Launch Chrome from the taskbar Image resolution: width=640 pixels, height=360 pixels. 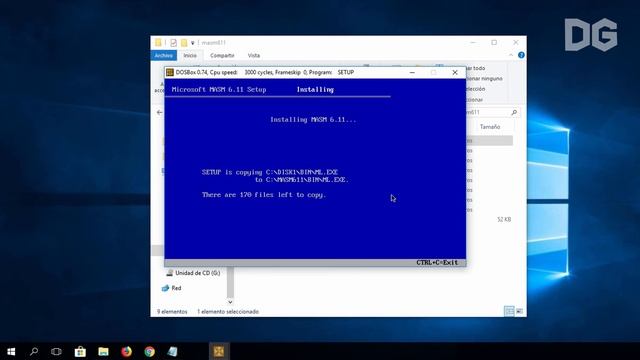(150, 351)
